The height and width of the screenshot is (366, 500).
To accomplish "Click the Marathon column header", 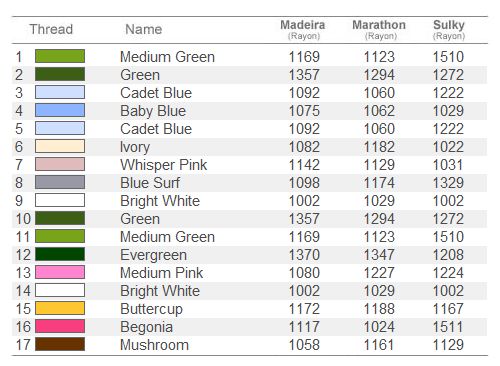I will click(379, 29).
